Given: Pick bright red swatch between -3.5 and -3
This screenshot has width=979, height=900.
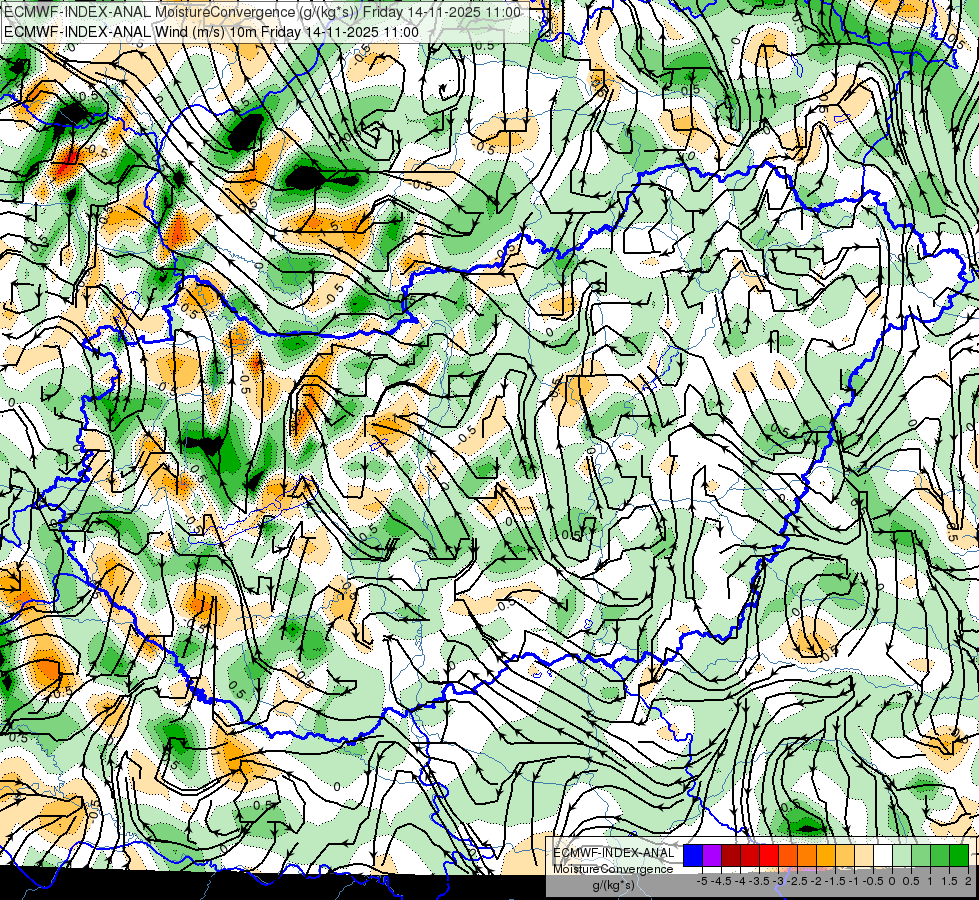Looking at the screenshot, I should pos(769,855).
